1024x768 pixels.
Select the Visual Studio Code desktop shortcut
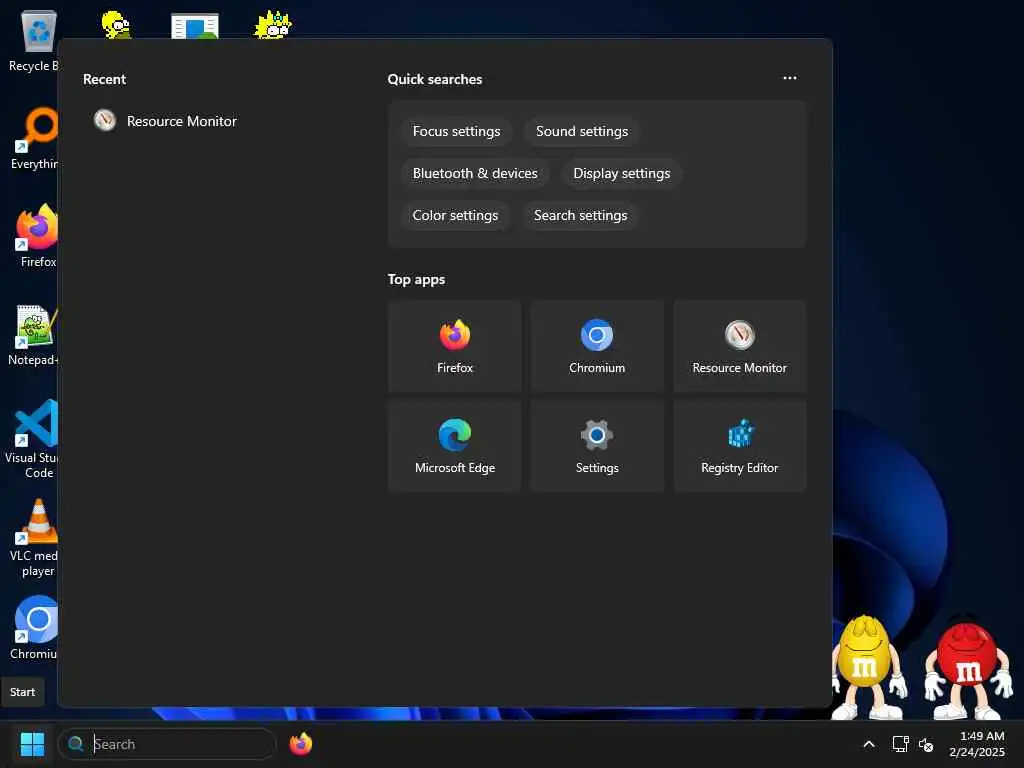coord(33,439)
